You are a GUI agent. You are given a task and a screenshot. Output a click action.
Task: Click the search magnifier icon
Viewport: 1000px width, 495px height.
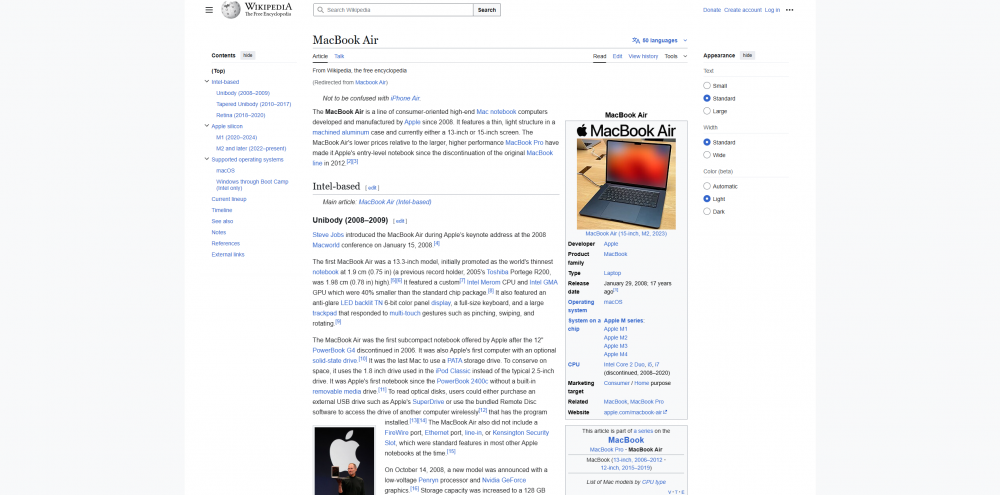320,10
